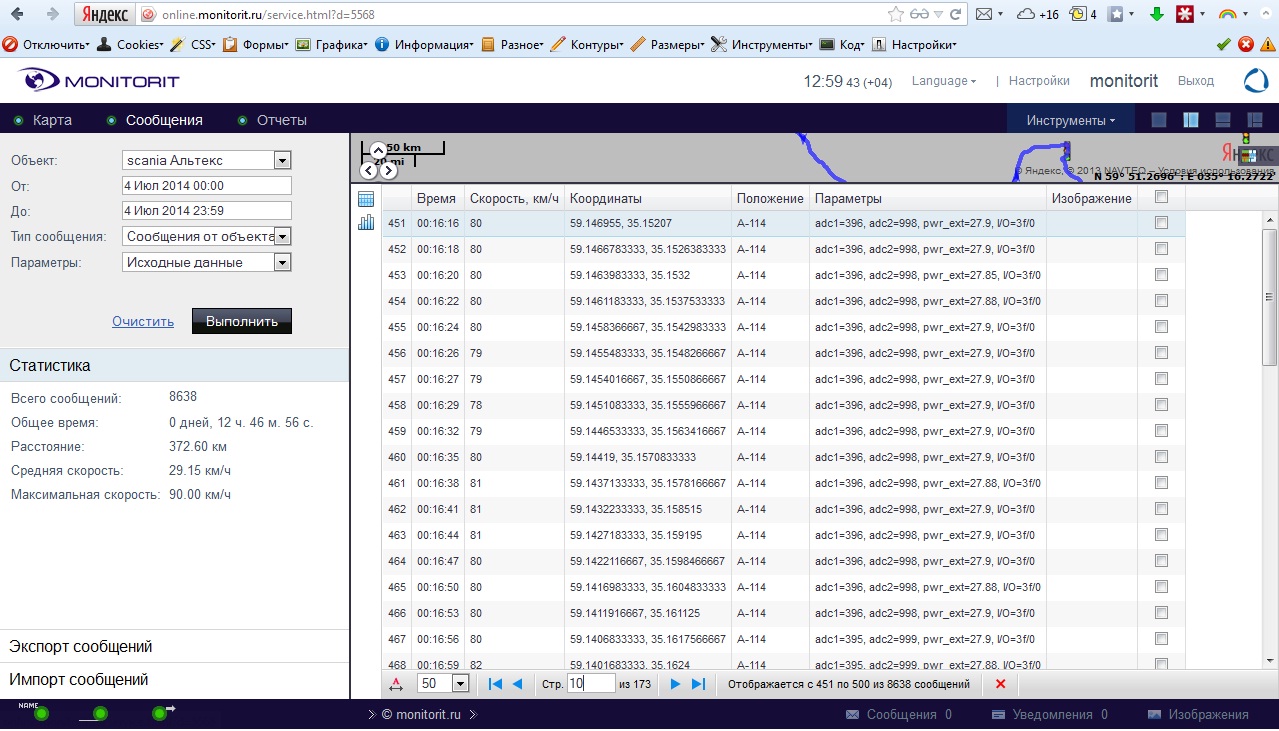
Task: Select the first layout icon near Инструменты
Action: [1158, 120]
